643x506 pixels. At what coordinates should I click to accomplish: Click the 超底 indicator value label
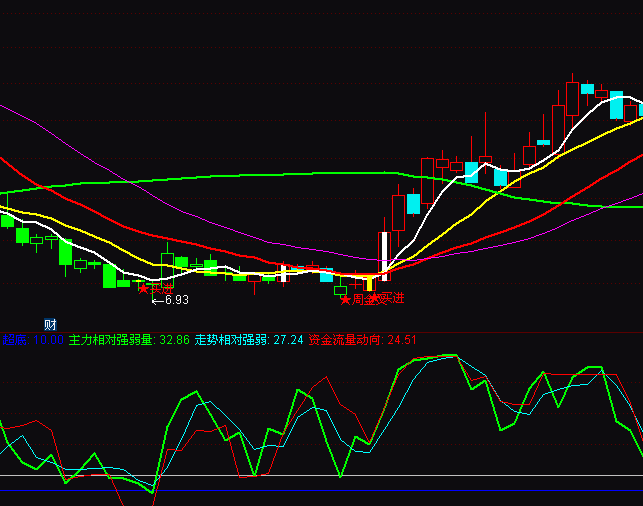32,340
